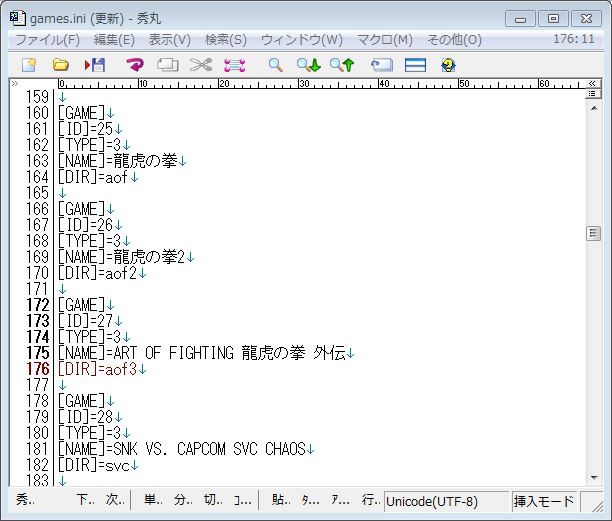Viewport: 612px width, 521px height.
Task: Click the ｱ... function key button
Action: 340,500
